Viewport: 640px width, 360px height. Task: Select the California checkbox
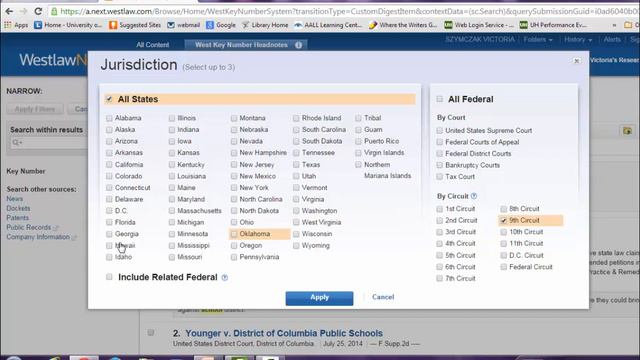point(109,164)
